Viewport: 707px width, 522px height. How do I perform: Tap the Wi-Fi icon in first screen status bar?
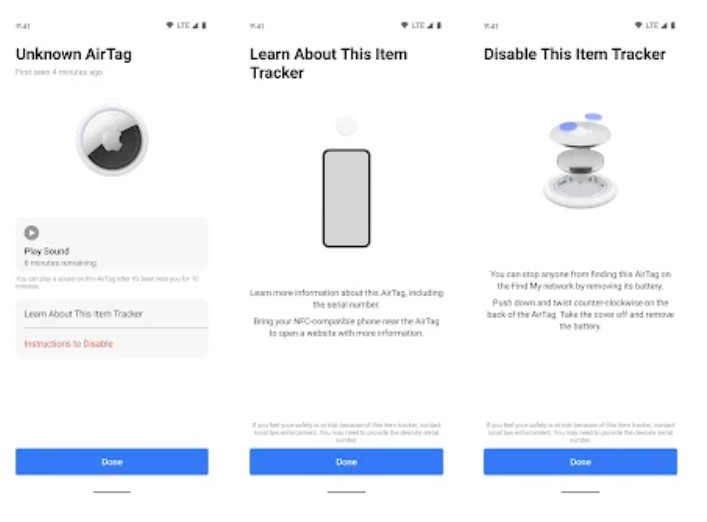170,25
